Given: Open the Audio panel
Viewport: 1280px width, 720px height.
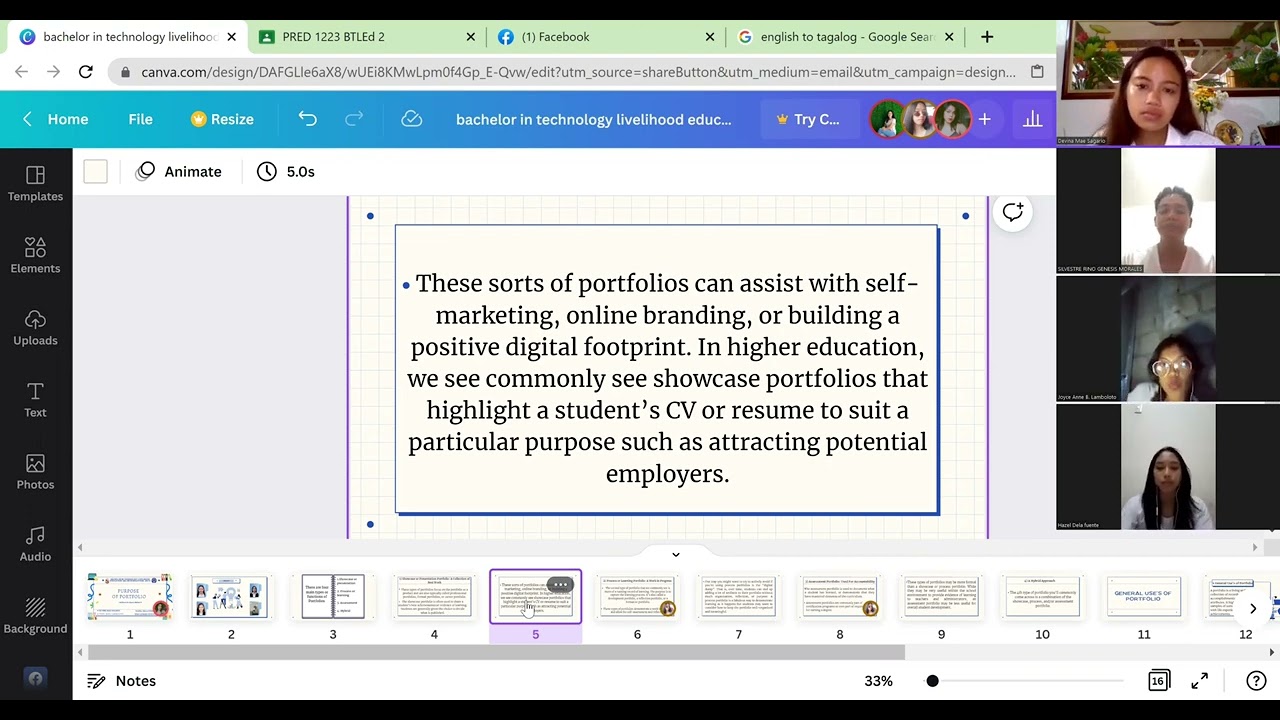Looking at the screenshot, I should tap(35, 544).
